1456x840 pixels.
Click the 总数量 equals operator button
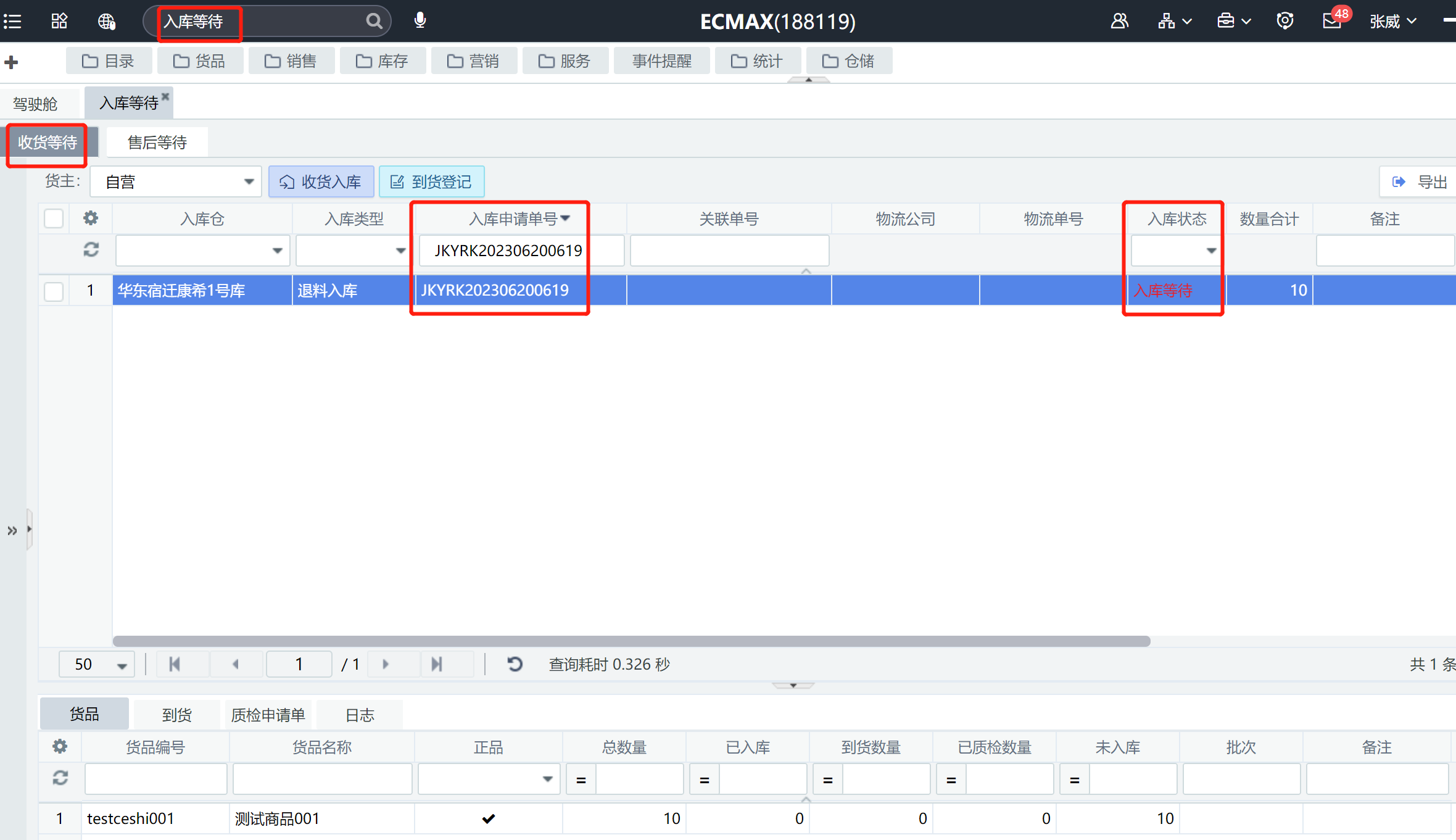point(581,780)
